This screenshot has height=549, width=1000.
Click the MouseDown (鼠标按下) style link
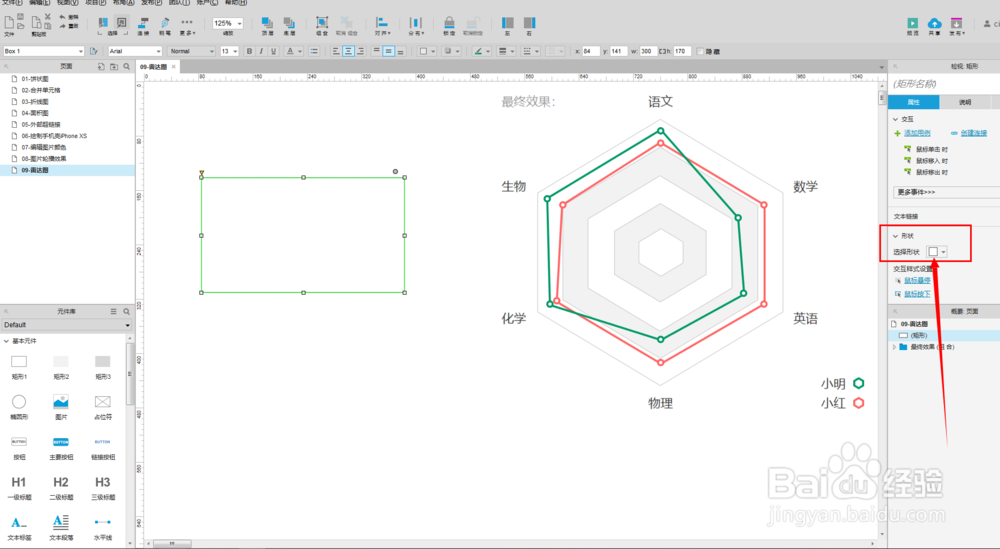[x=917, y=294]
